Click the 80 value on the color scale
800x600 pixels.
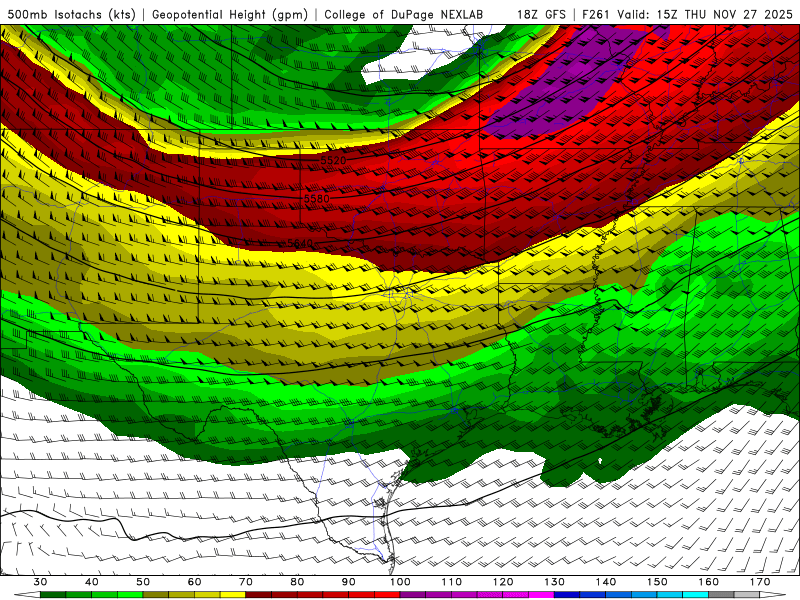coord(297,582)
